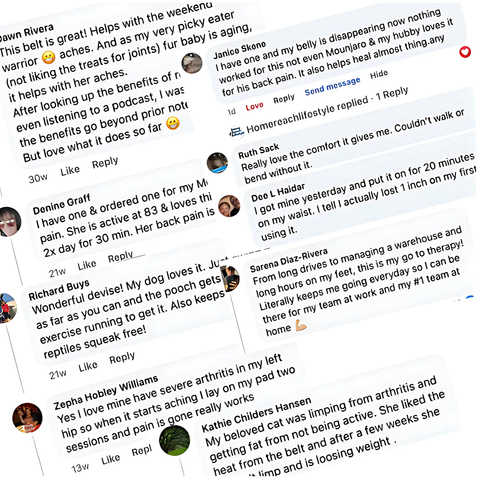Click Love under Janice Skeno's comment

(254, 106)
